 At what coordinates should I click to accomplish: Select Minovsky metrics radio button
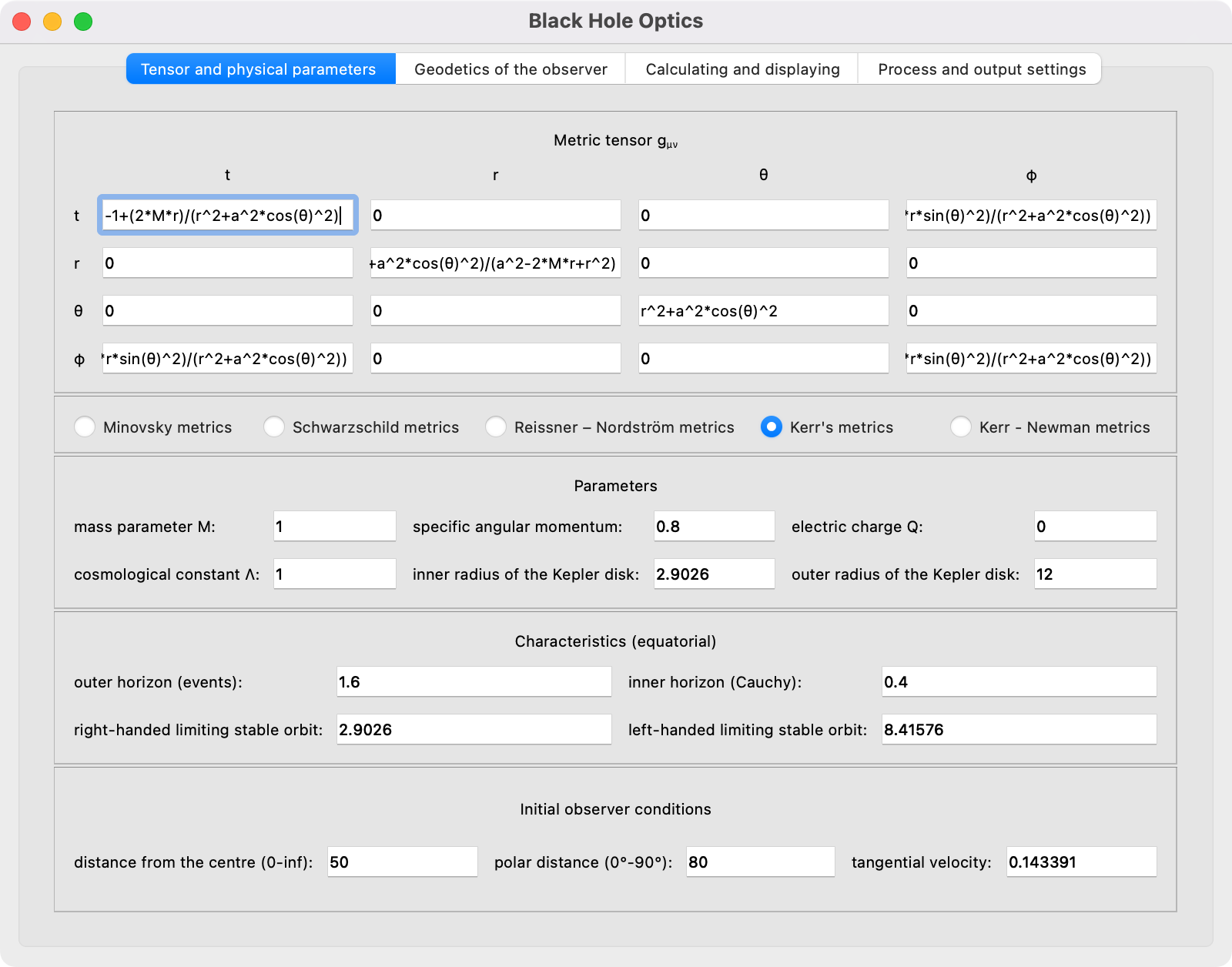(85, 427)
